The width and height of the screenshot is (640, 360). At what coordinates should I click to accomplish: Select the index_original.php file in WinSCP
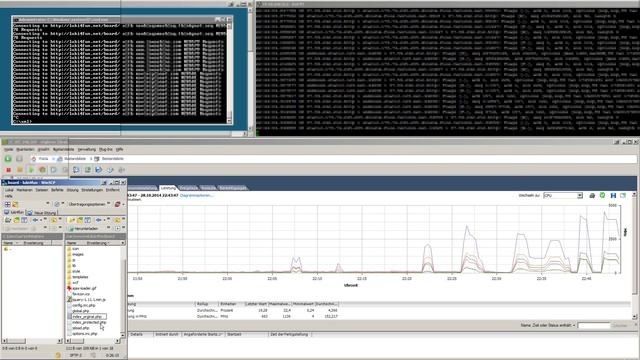[87, 317]
